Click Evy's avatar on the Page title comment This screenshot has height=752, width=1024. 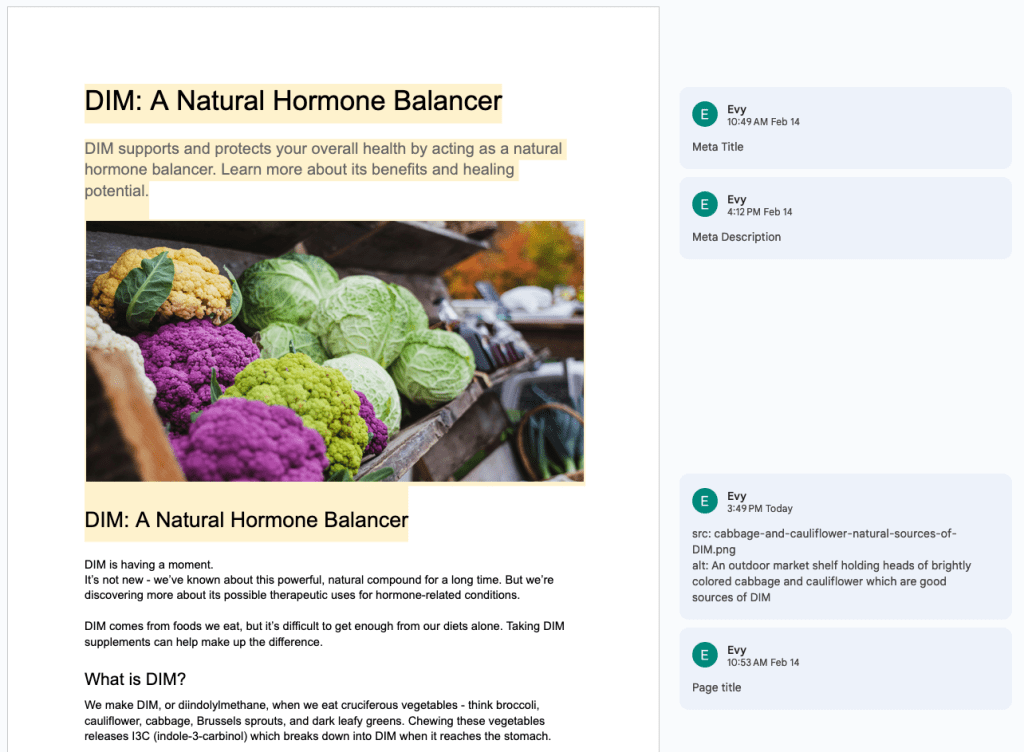coord(705,655)
